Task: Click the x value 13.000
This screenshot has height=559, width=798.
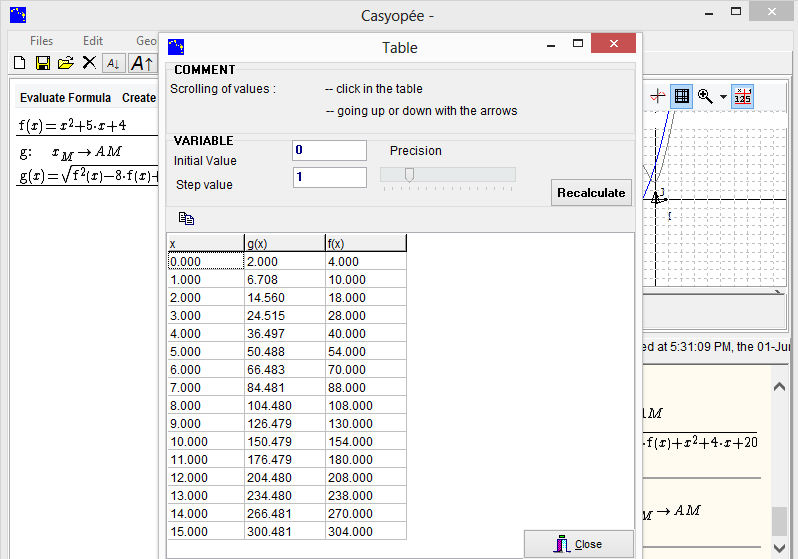Action: click(206, 495)
